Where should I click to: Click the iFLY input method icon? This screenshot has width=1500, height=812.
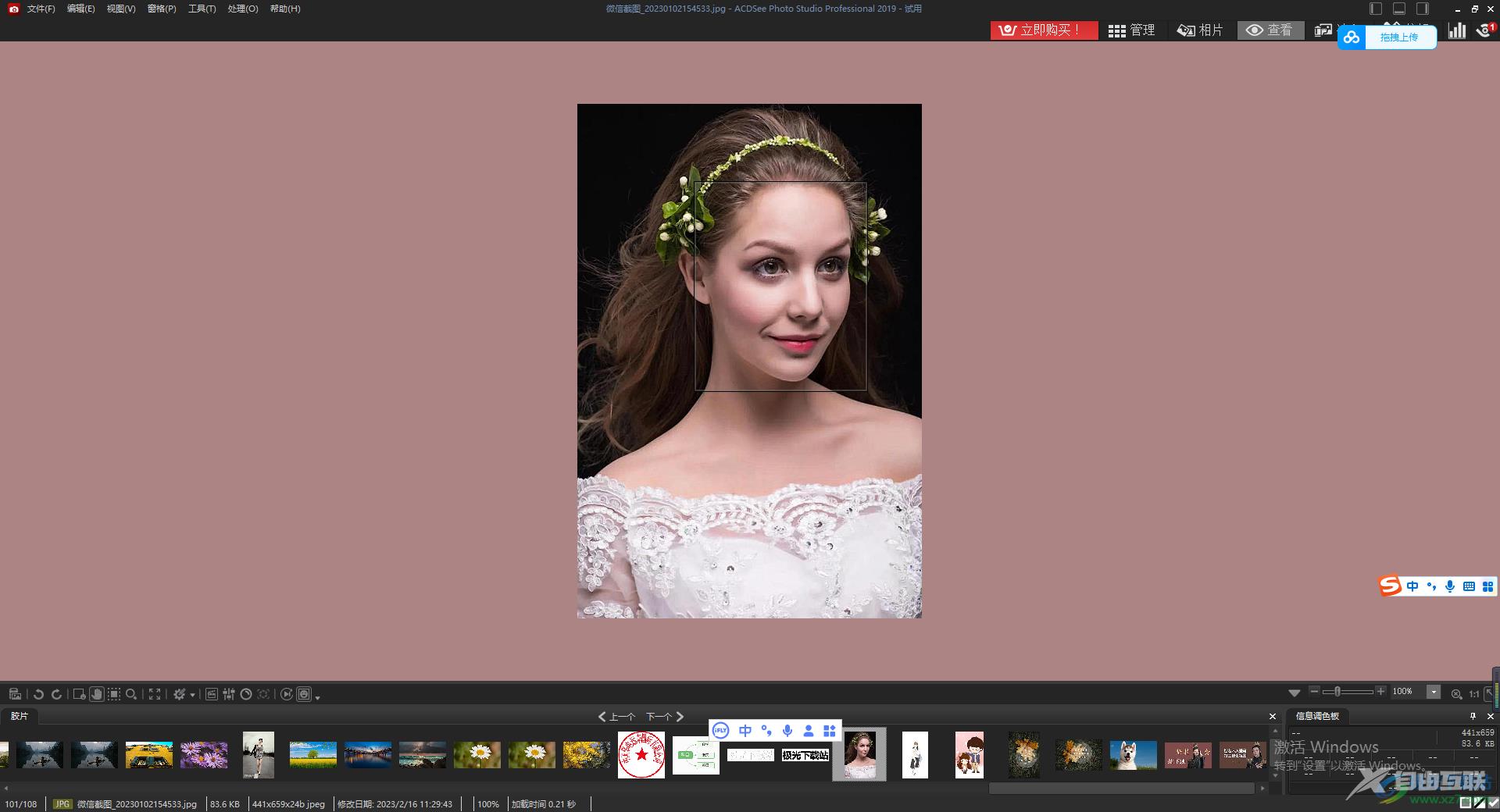tap(720, 731)
